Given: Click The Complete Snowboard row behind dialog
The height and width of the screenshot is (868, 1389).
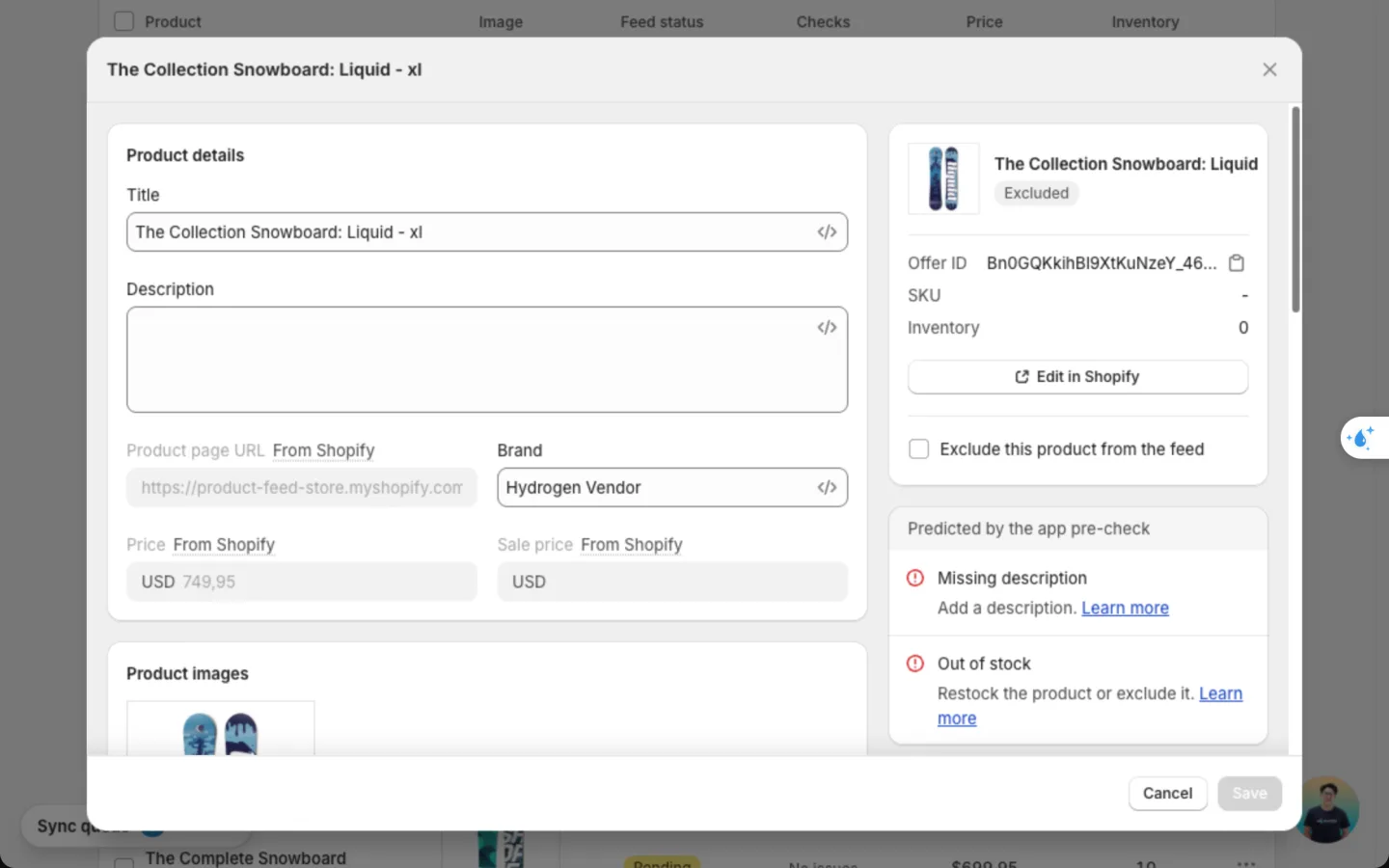Looking at the screenshot, I should click(245, 857).
